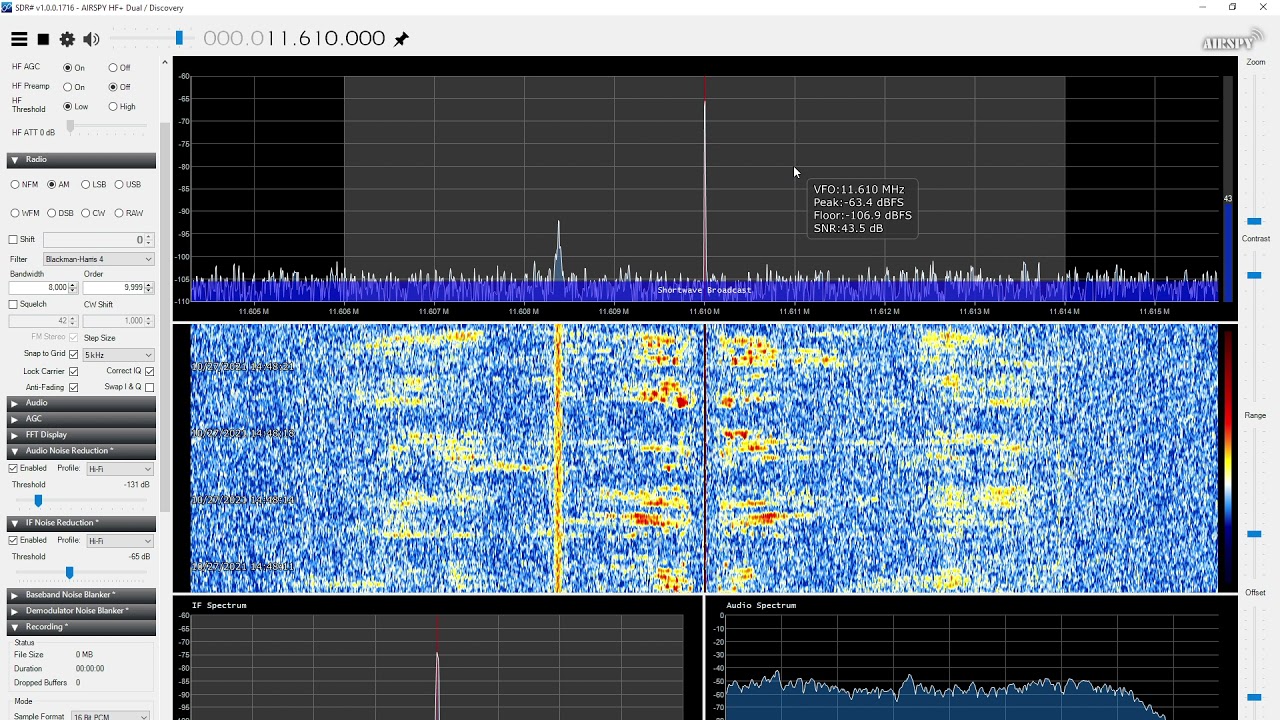The image size is (1280, 720).
Task: Expand the FFT Display panel
Action: point(81,435)
